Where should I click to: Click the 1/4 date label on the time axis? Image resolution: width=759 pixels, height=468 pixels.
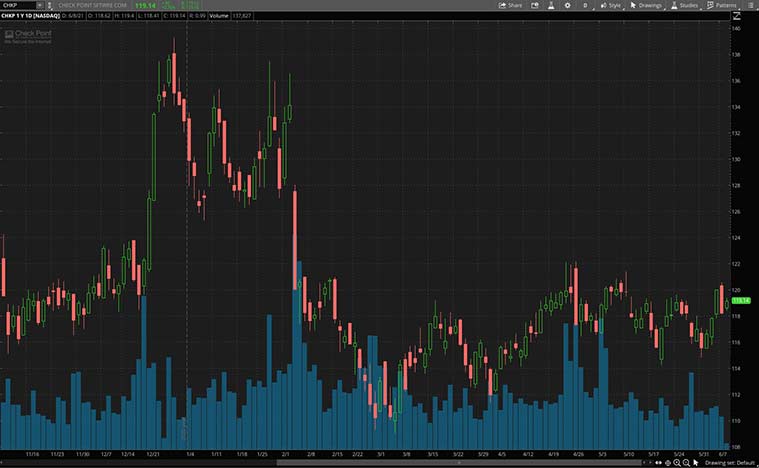190,454
